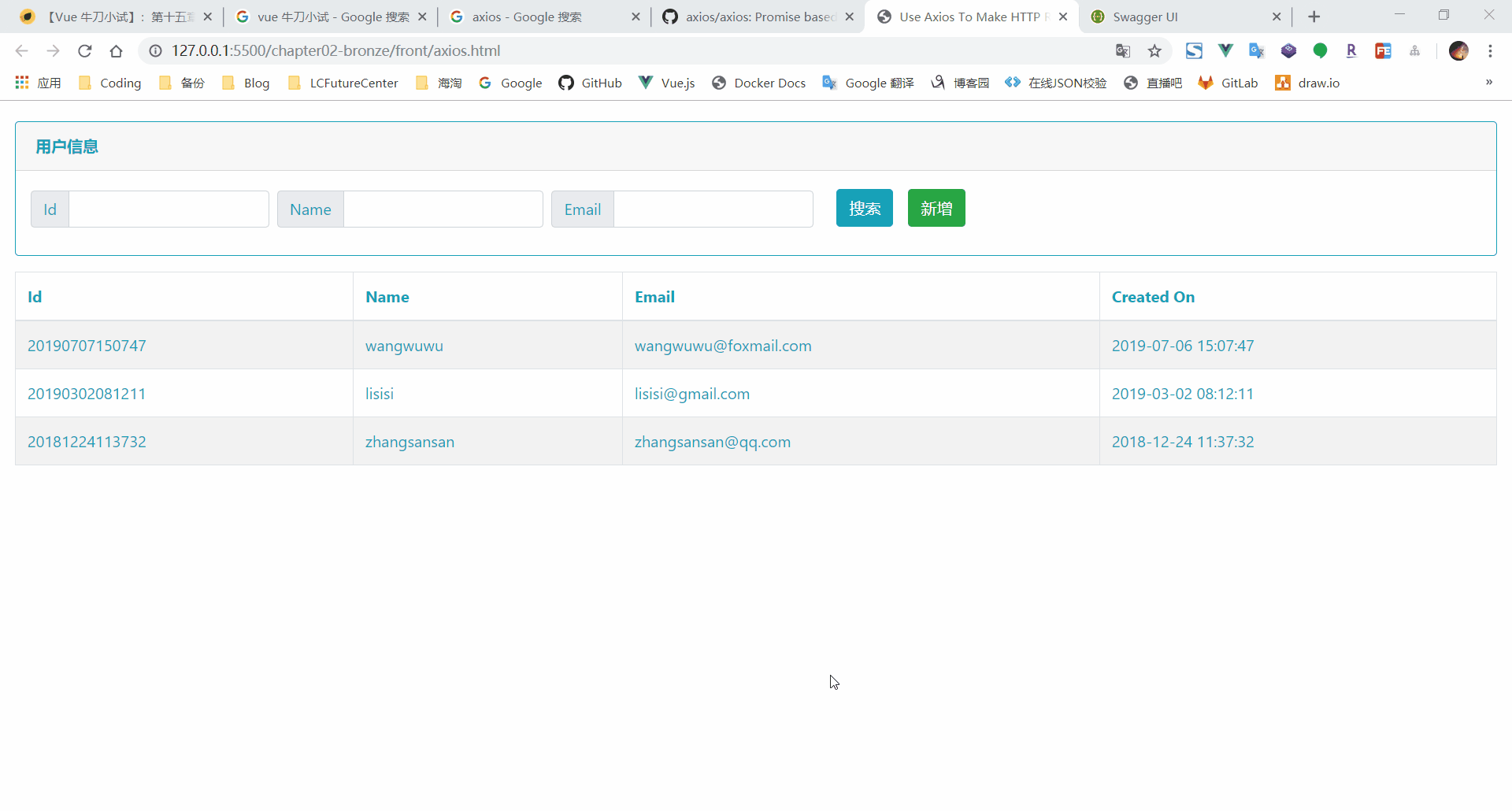Click the email lisisi@gmail.com
Viewport: 1512px width, 811px height.
[692, 394]
